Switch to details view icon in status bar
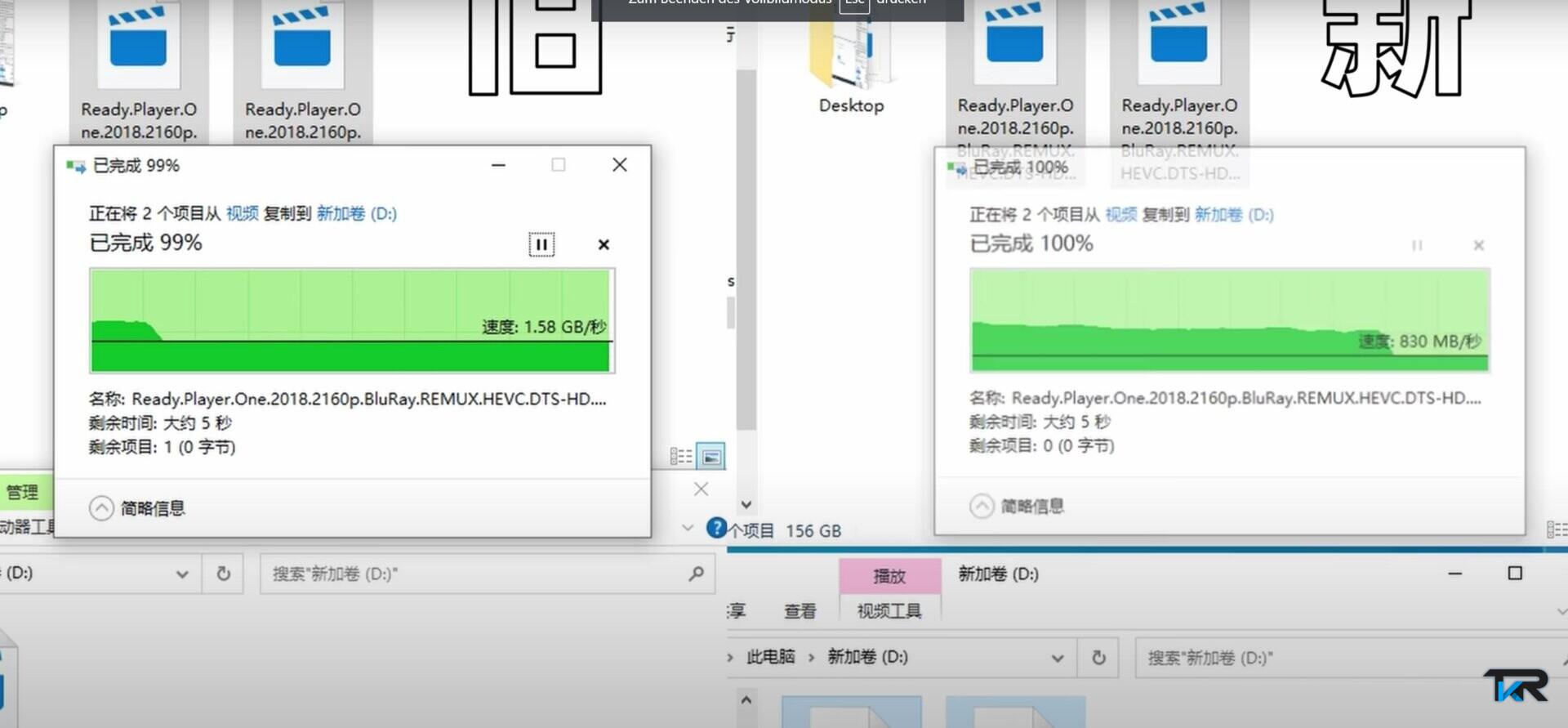1568x728 pixels. point(681,457)
